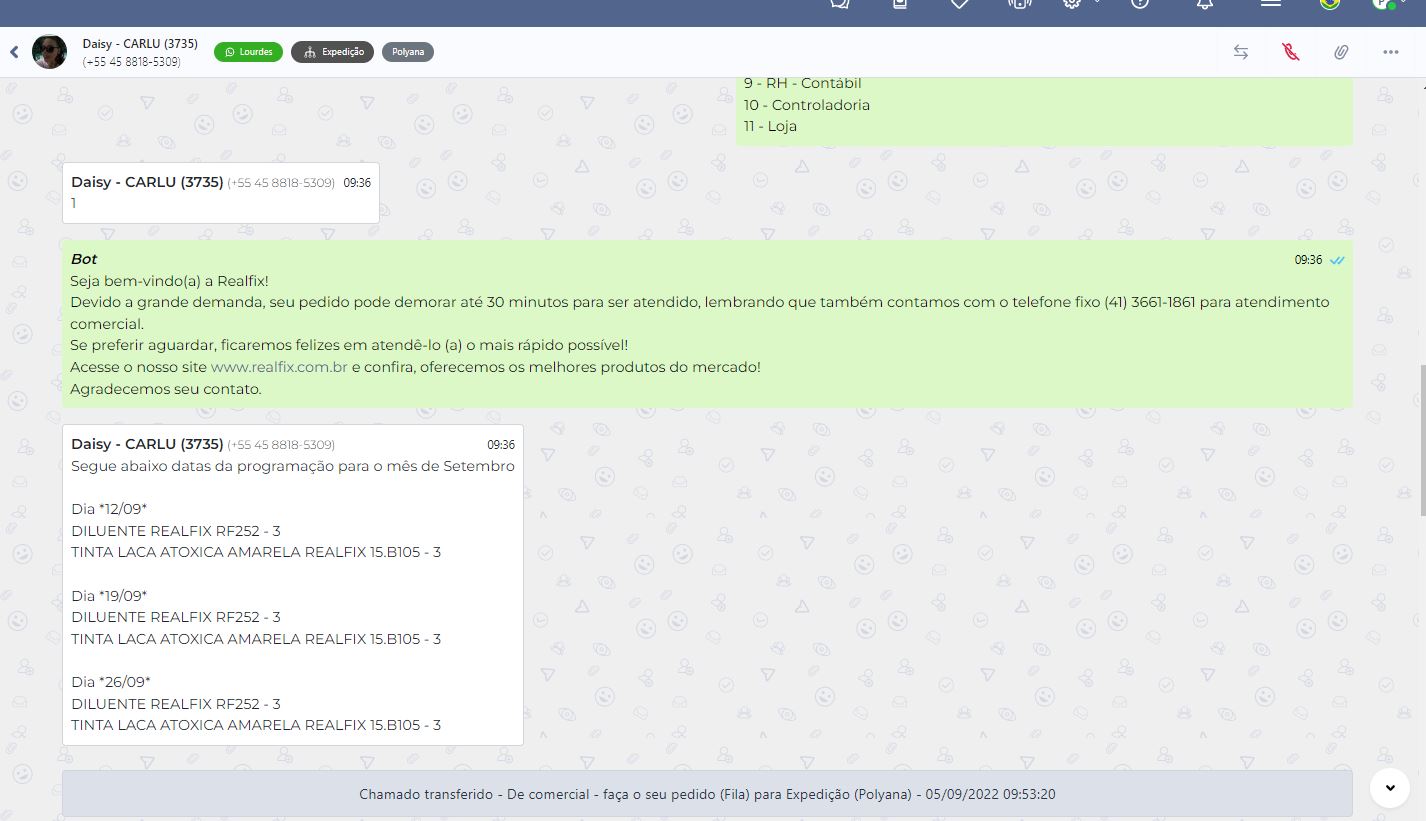Open the chats bubble icon in top bar
Screen dimensions: 1426x821
pos(840,4)
